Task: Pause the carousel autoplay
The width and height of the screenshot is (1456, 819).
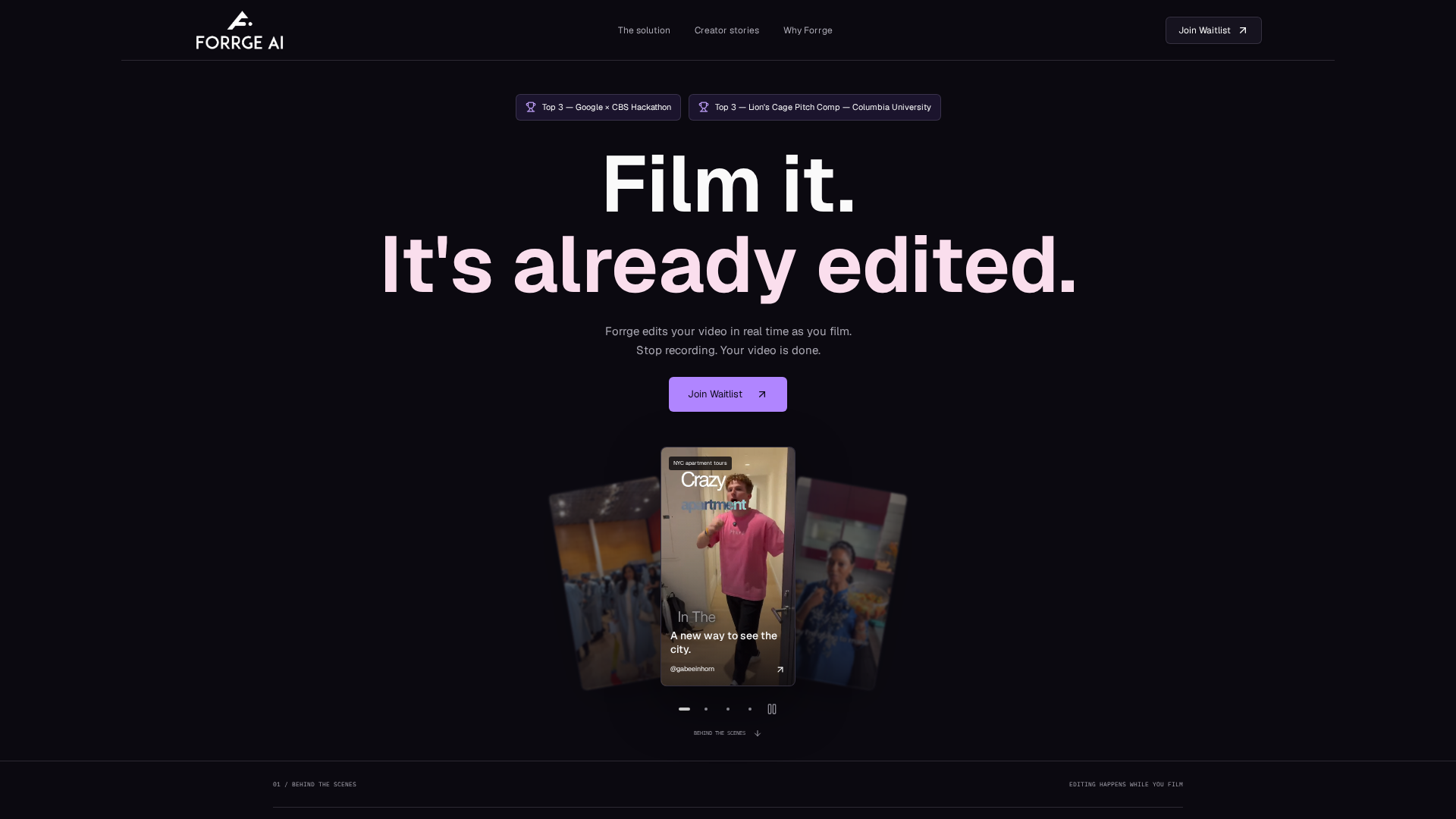Action: 772,709
